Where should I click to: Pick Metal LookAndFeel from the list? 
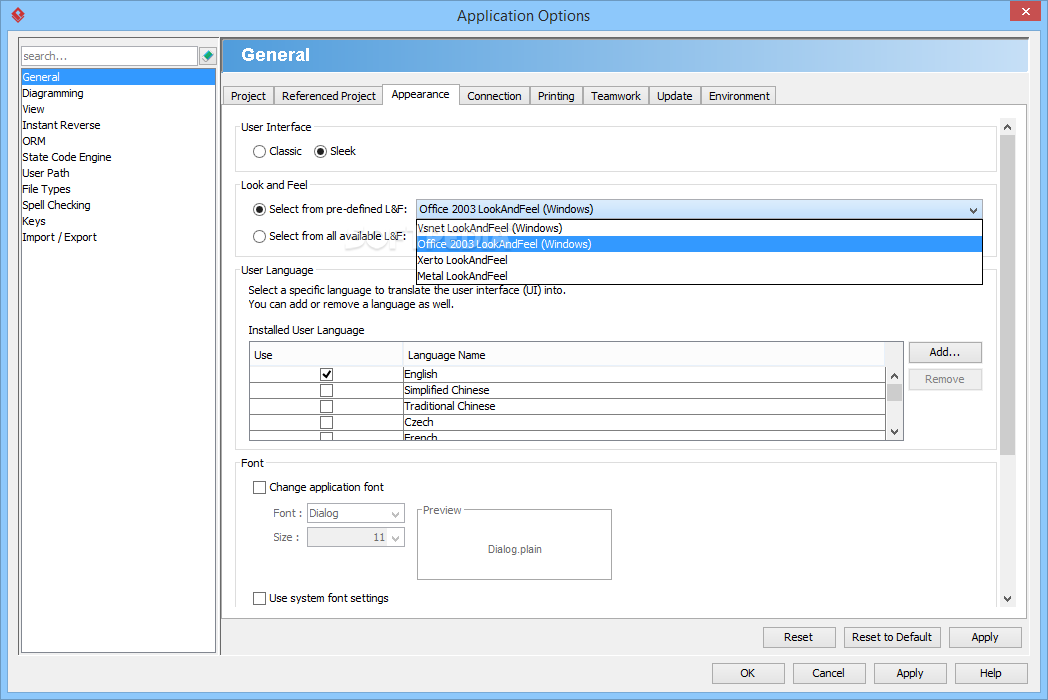[x=699, y=276]
